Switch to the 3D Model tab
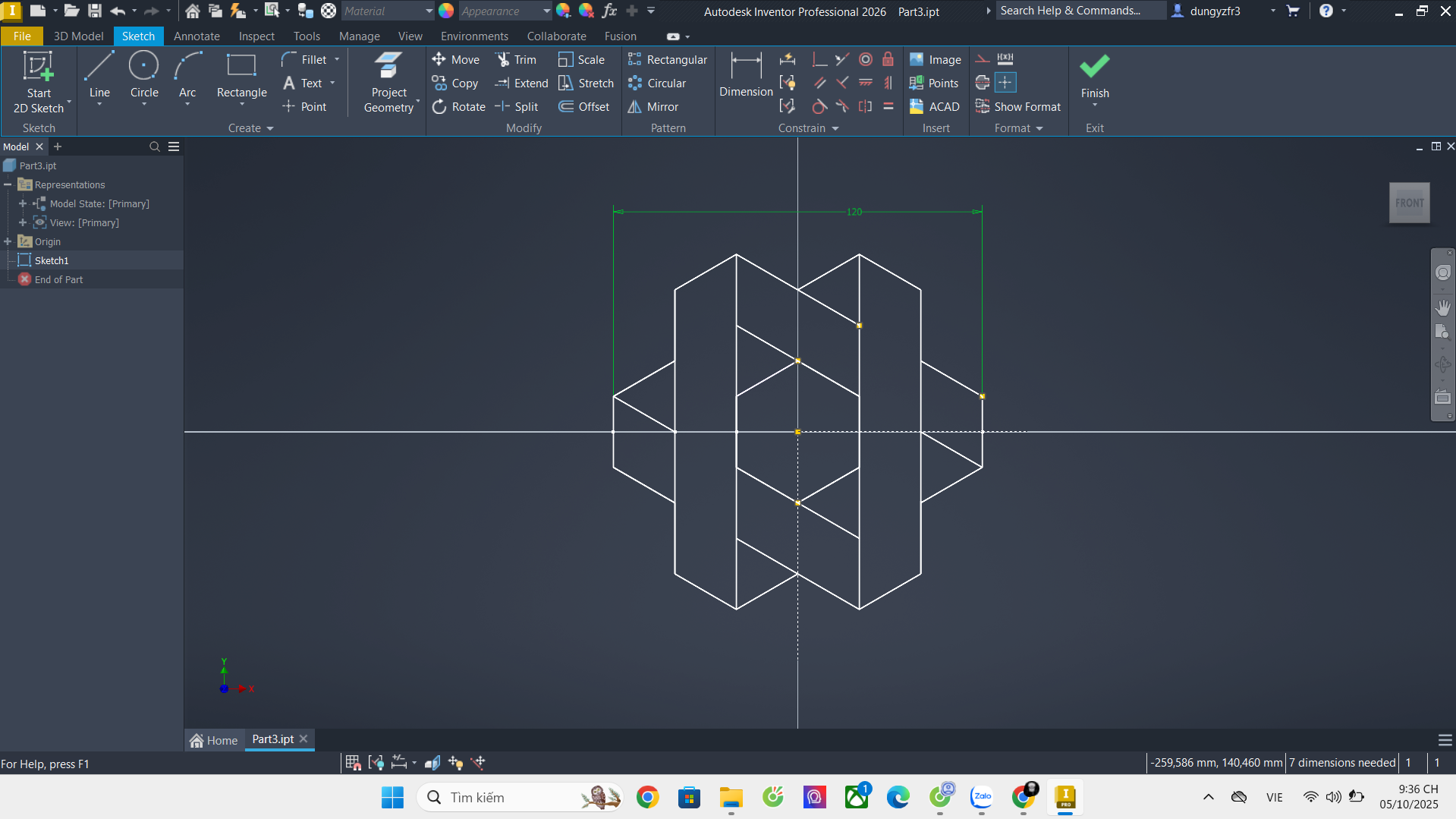The width and height of the screenshot is (1456, 819). [x=78, y=36]
